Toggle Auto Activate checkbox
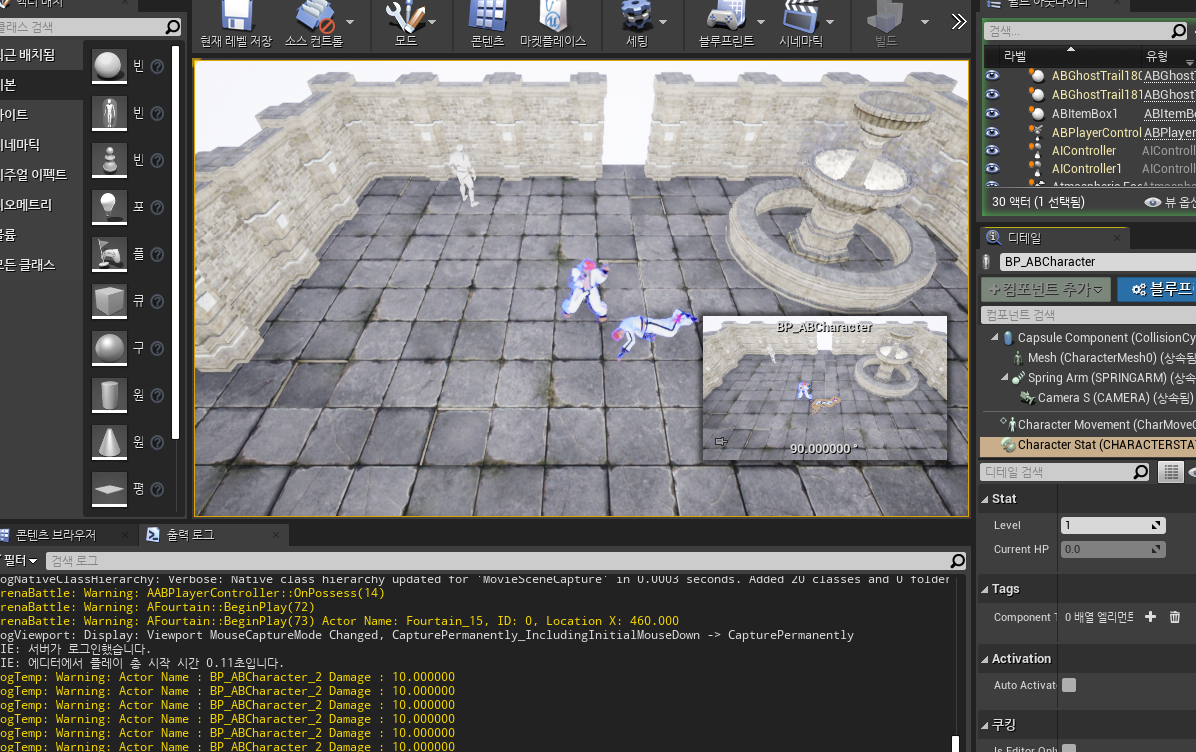Viewport: 1196px width, 752px height. 1069,685
